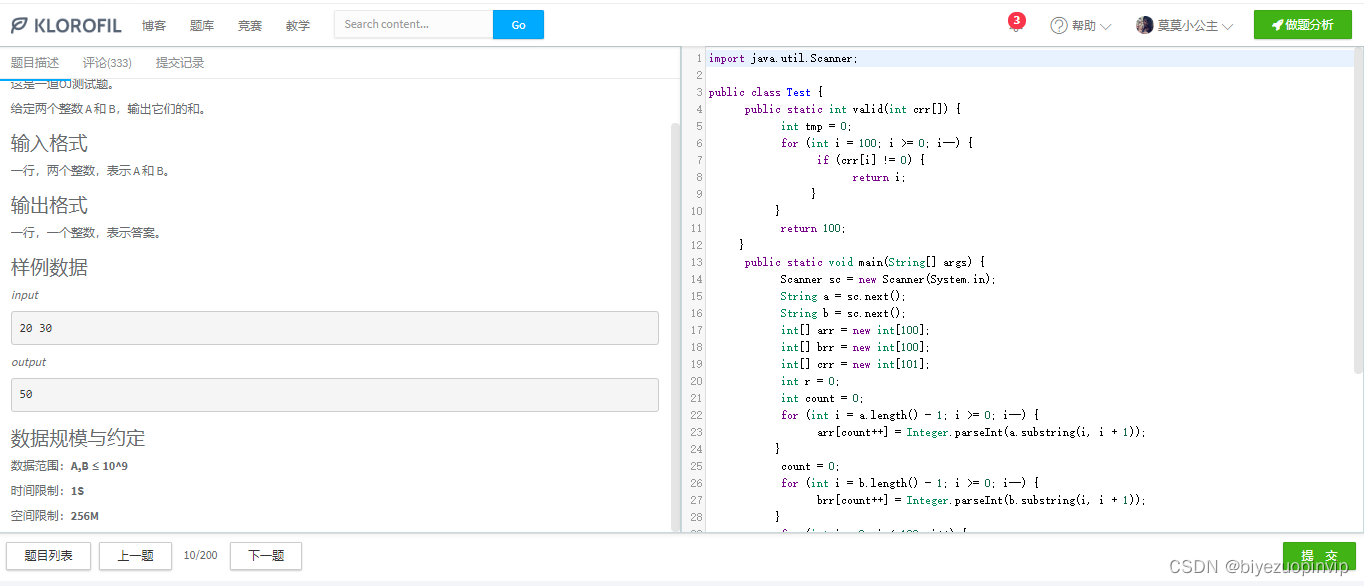
Task: Switch to the 评论(333) tab
Action: [107, 63]
